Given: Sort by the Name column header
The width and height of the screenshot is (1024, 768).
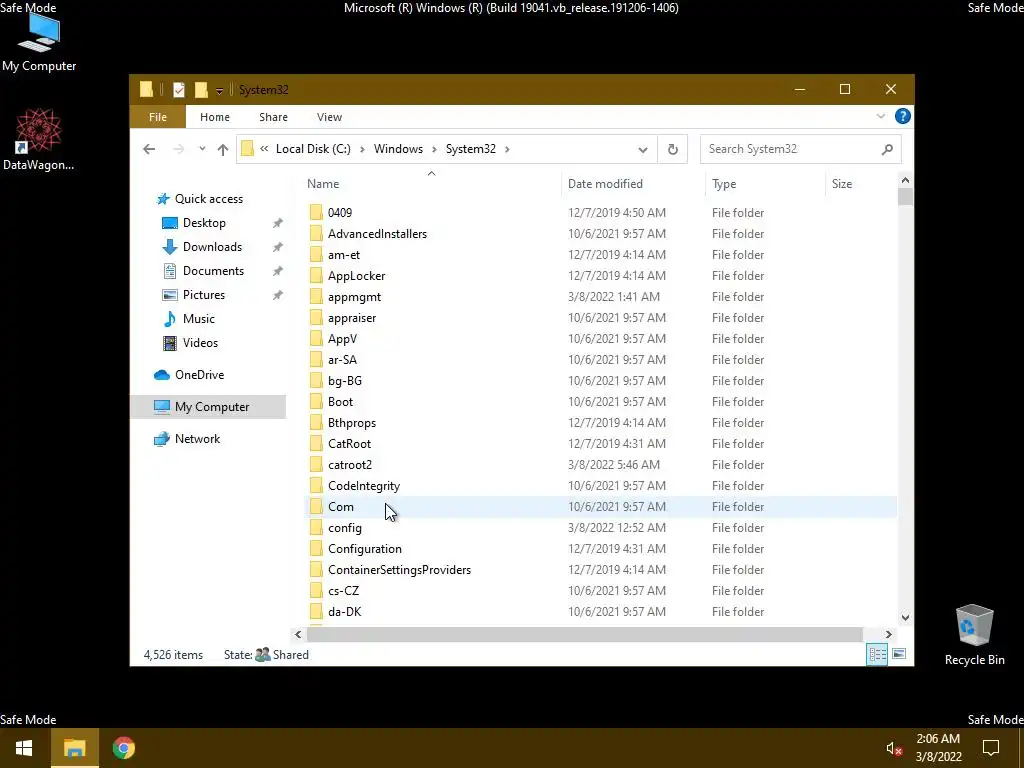Looking at the screenshot, I should point(431,184).
